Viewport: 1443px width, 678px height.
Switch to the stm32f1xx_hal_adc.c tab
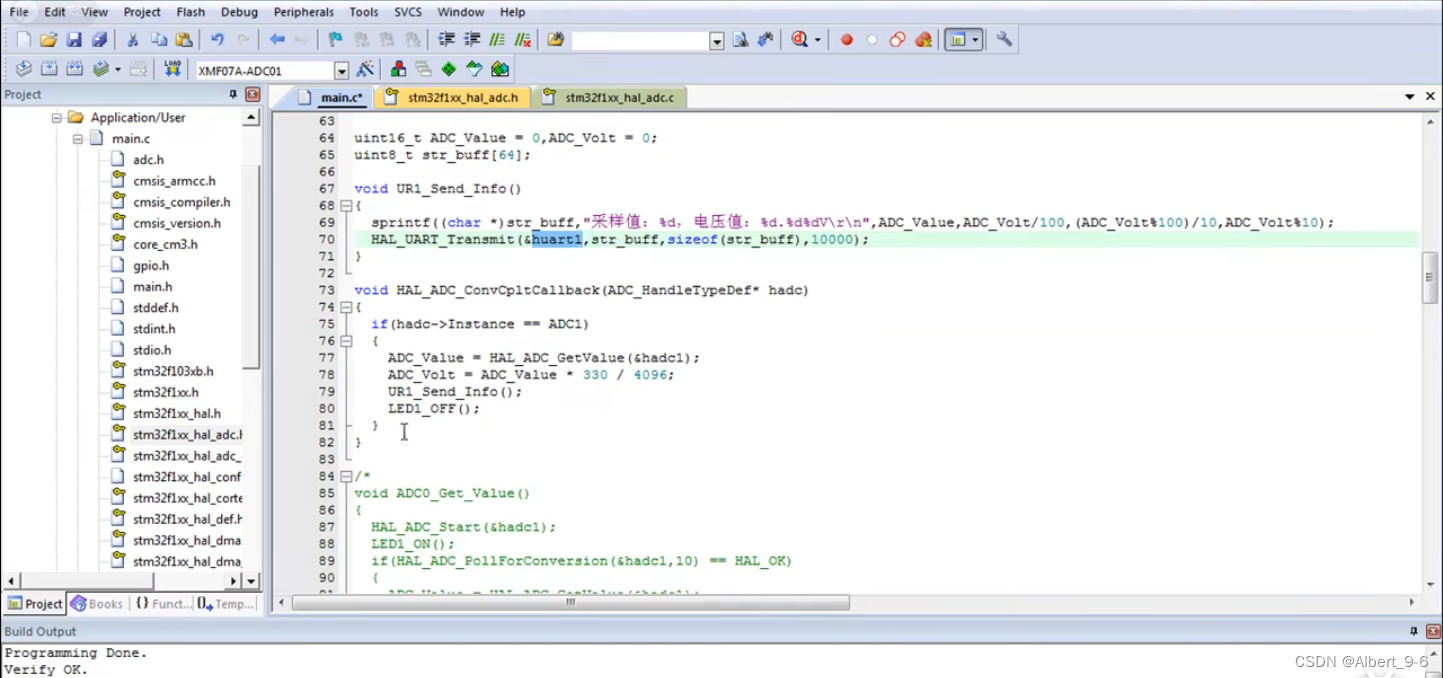pyautogui.click(x=612, y=98)
